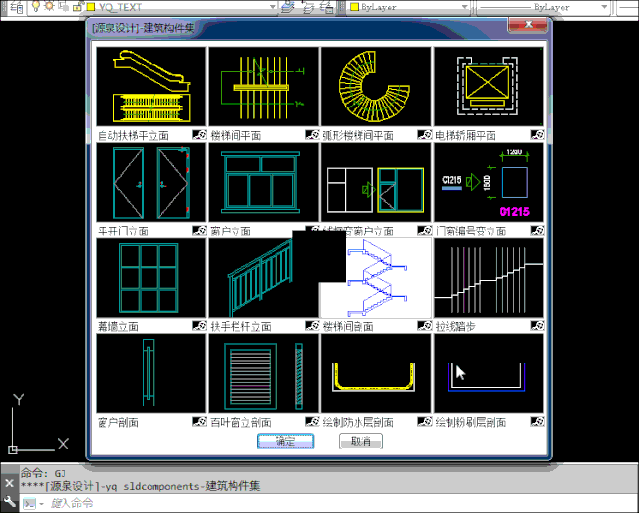639x513 pixels.
Task: Select the 弧形楼梯间平面 spiral stair thumbnail
Action: click(376, 86)
